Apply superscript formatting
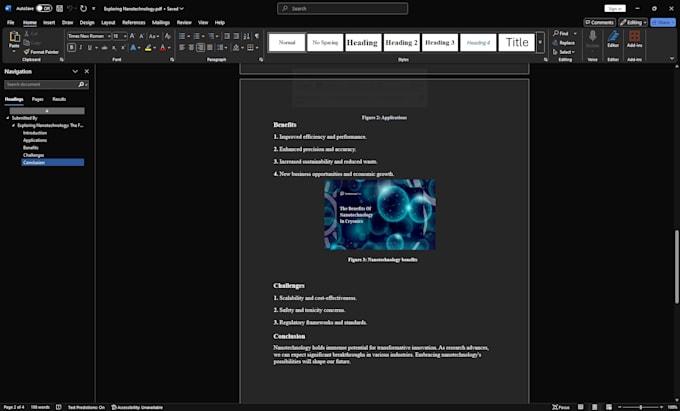Image resolution: width=680 pixels, height=411 pixels. (x=123, y=48)
